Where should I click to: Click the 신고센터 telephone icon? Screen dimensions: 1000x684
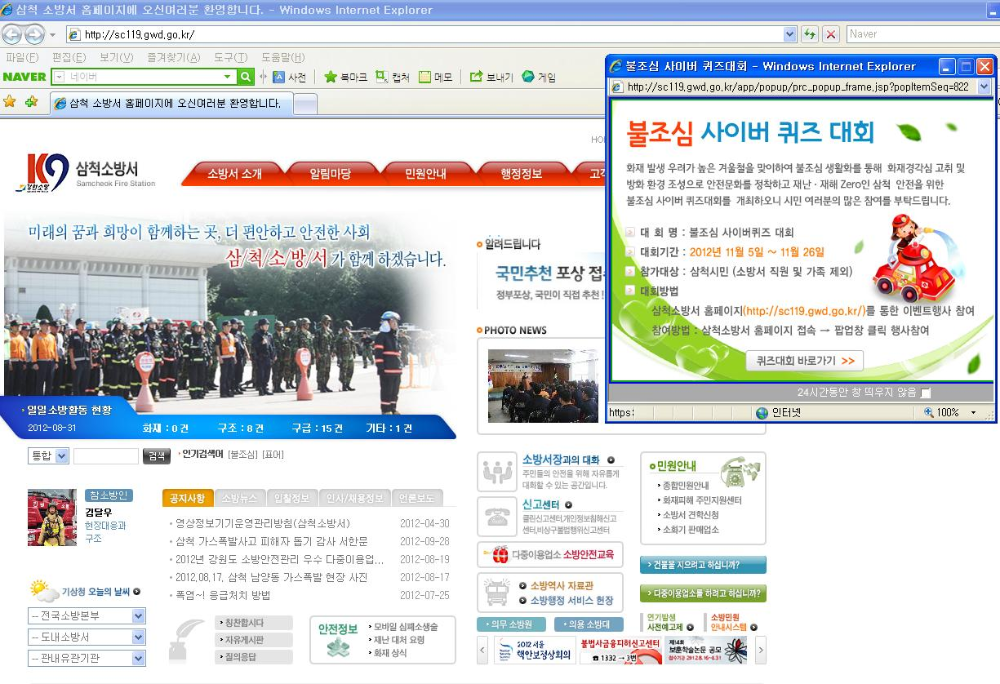point(497,518)
